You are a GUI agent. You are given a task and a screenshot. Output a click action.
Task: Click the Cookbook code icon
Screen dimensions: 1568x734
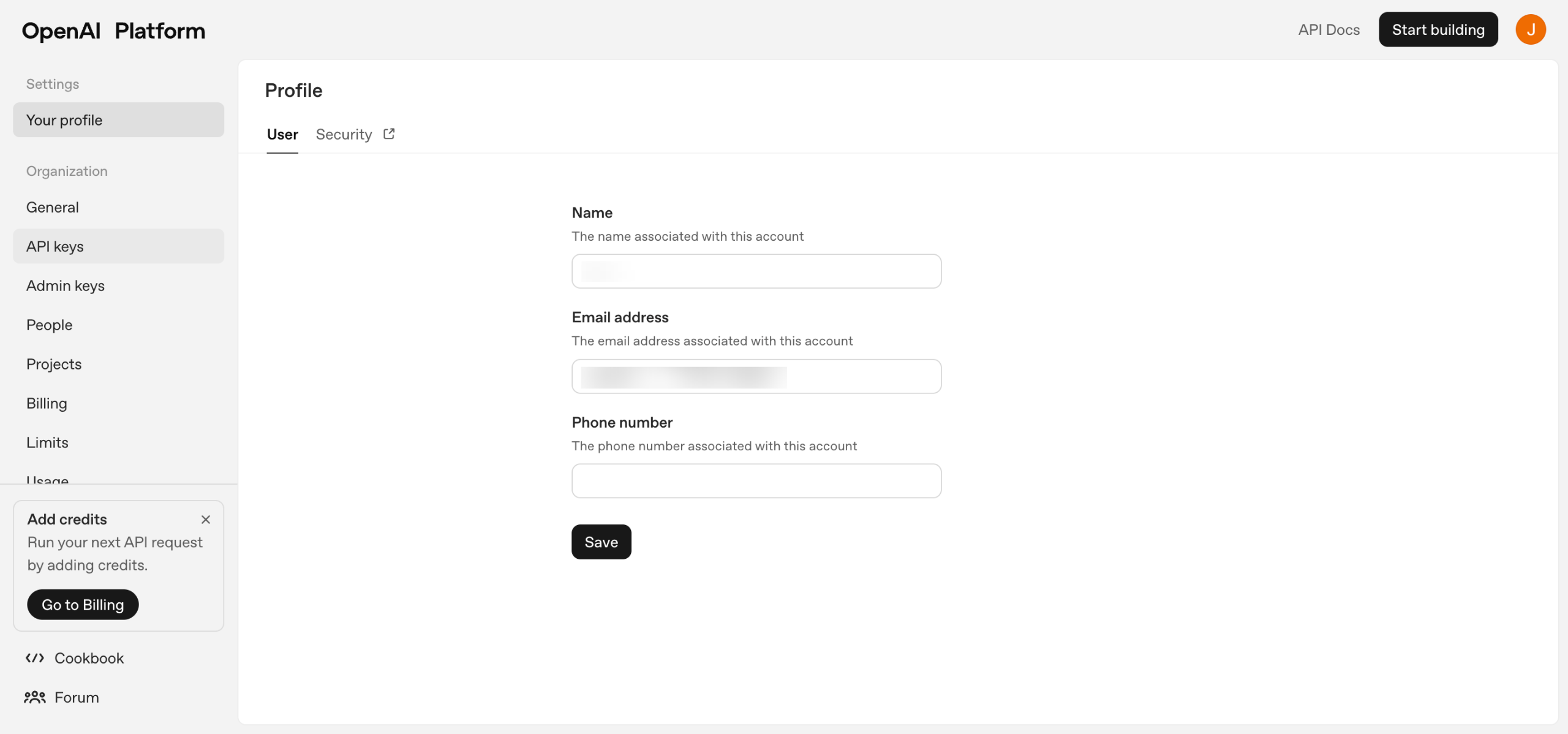(x=35, y=658)
